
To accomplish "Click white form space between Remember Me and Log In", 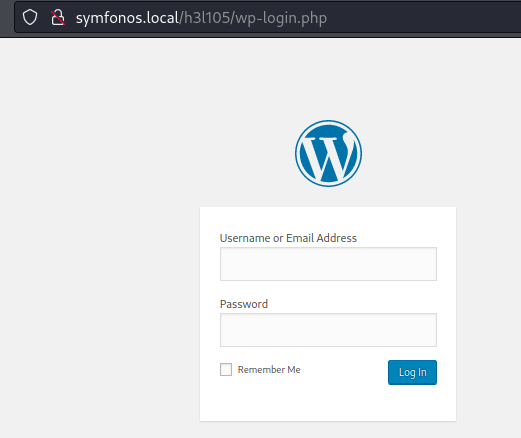I will coord(343,370).
